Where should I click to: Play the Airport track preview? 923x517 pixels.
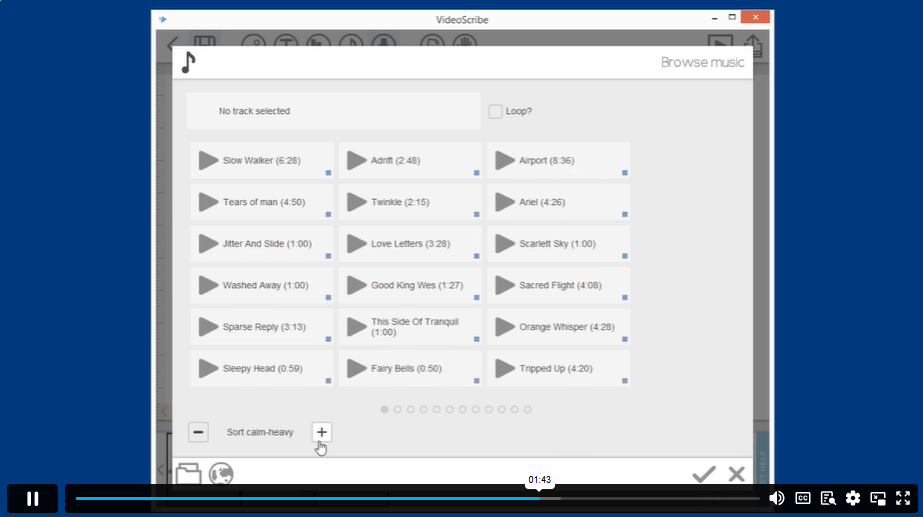504,160
